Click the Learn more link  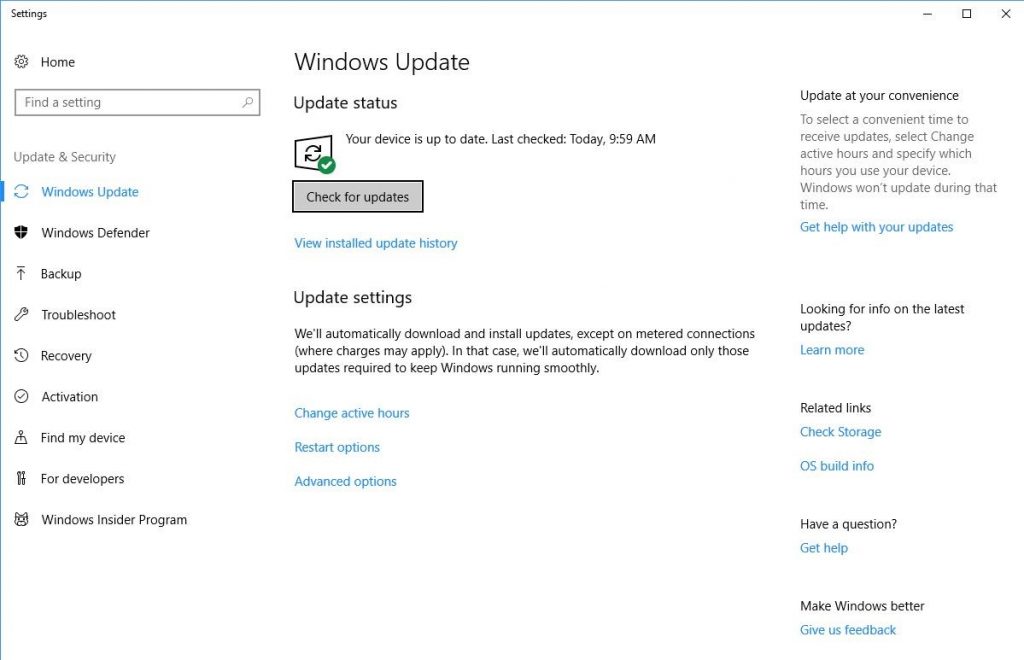(832, 350)
